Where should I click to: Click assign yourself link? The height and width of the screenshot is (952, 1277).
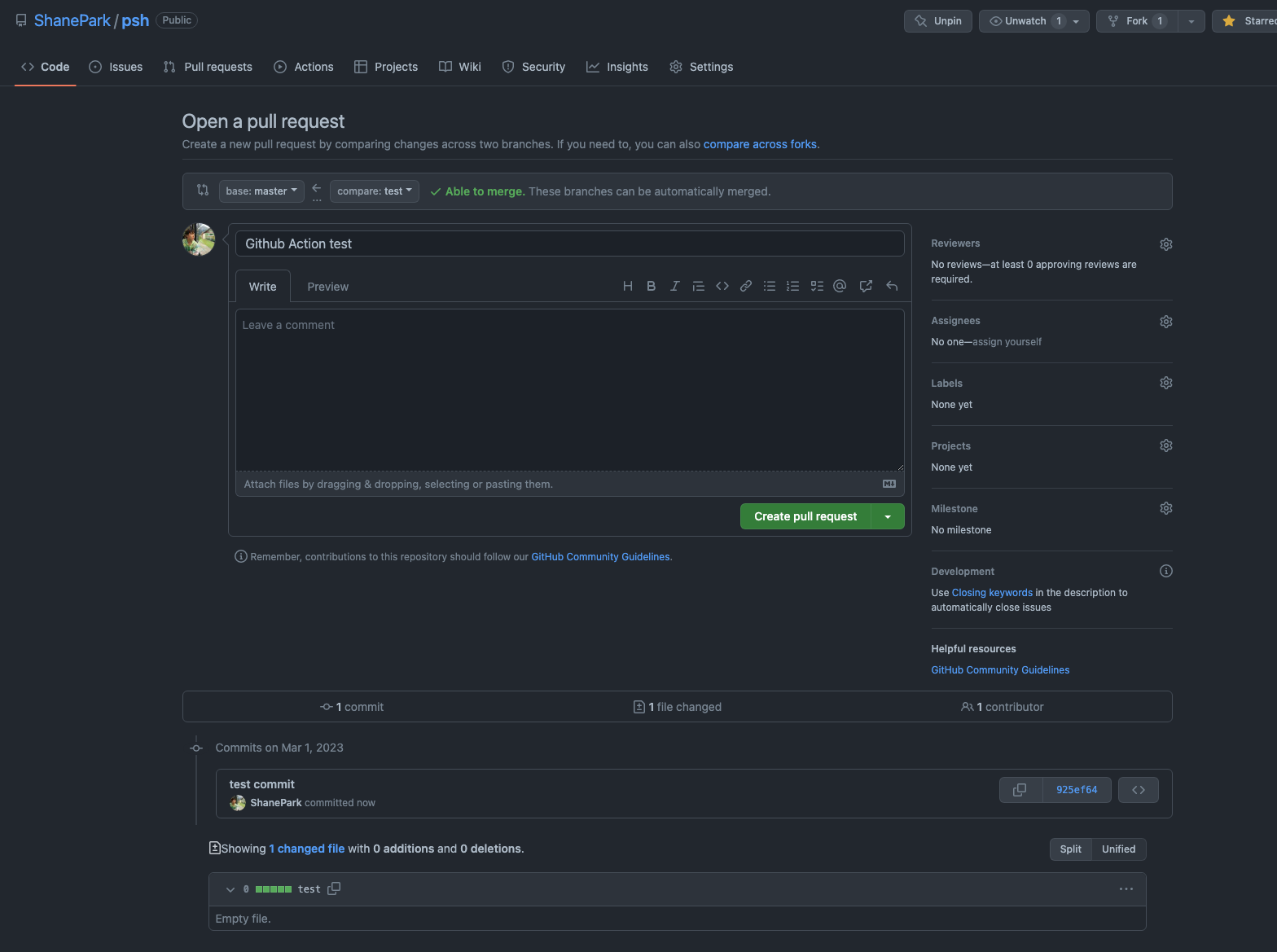[1007, 342]
